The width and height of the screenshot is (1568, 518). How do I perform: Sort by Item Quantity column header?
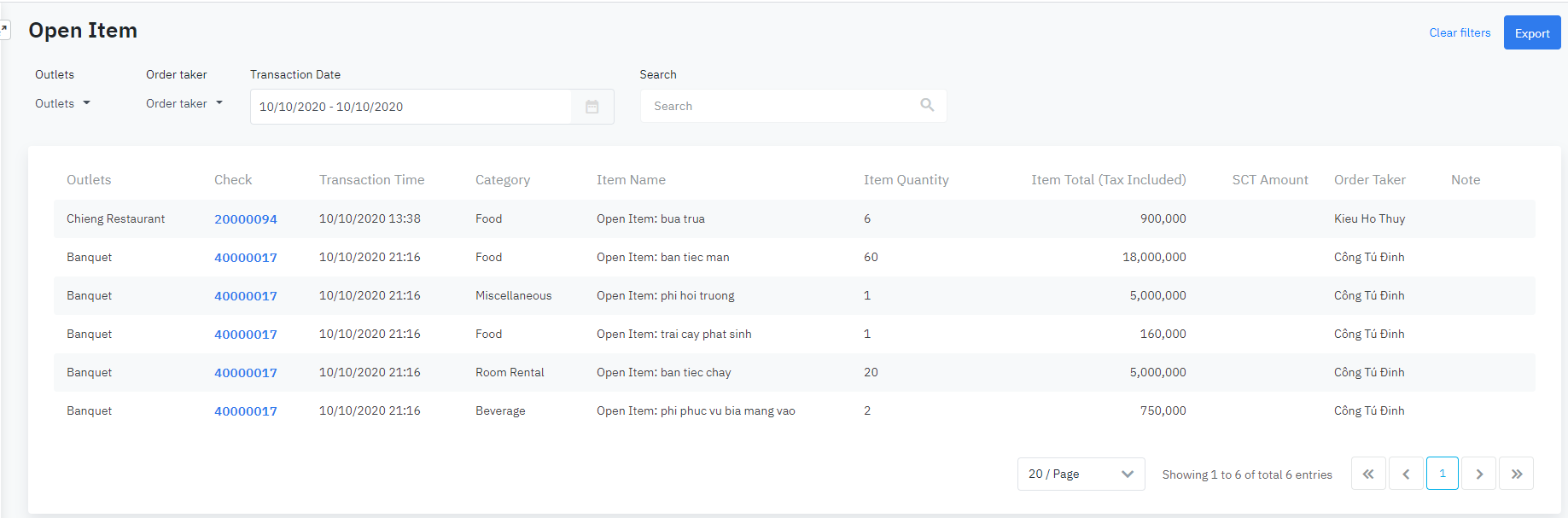(906, 180)
